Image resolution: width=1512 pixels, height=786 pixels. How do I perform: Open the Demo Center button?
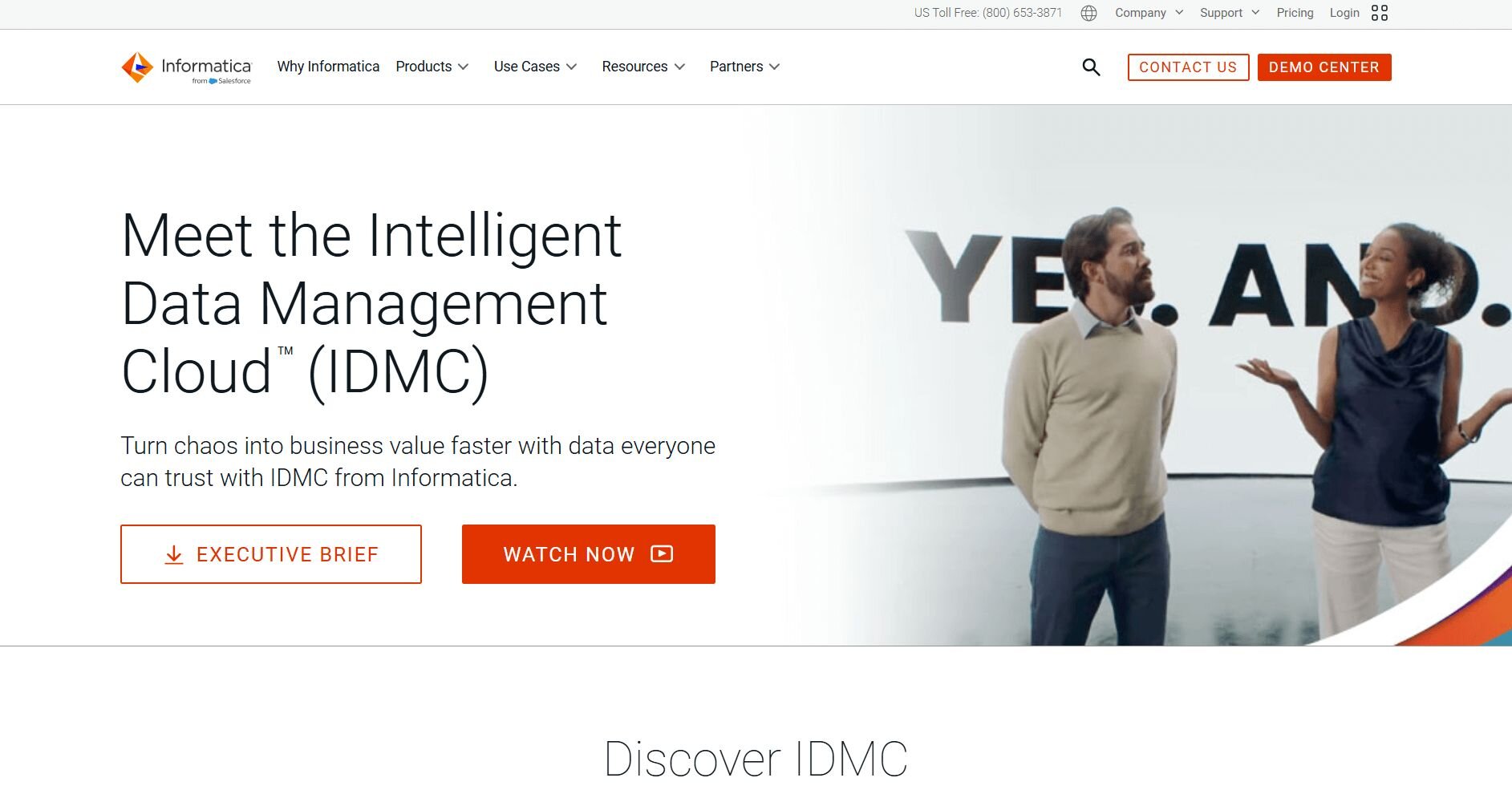point(1324,67)
